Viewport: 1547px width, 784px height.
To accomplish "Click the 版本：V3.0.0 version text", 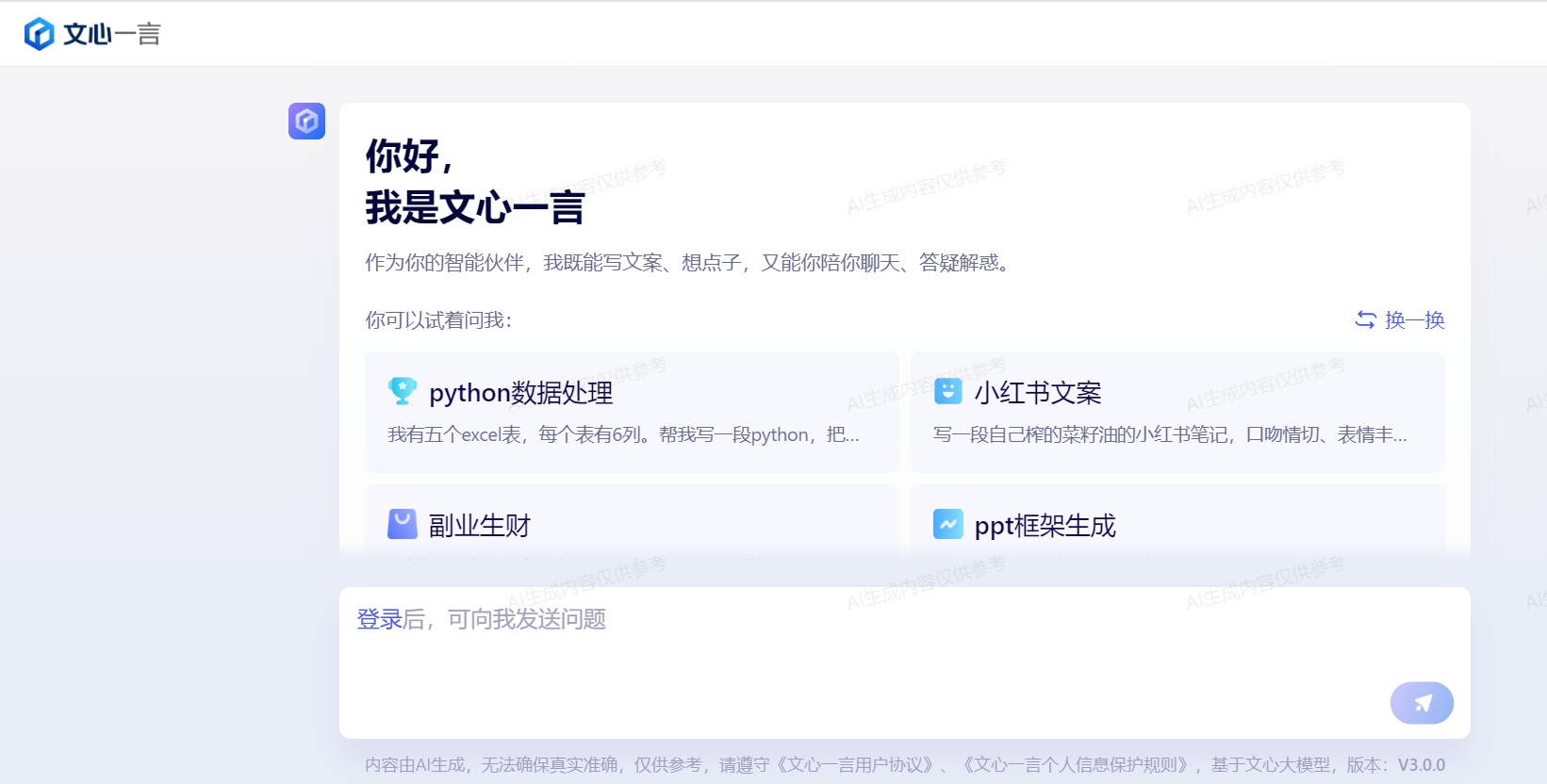I will (1395, 765).
